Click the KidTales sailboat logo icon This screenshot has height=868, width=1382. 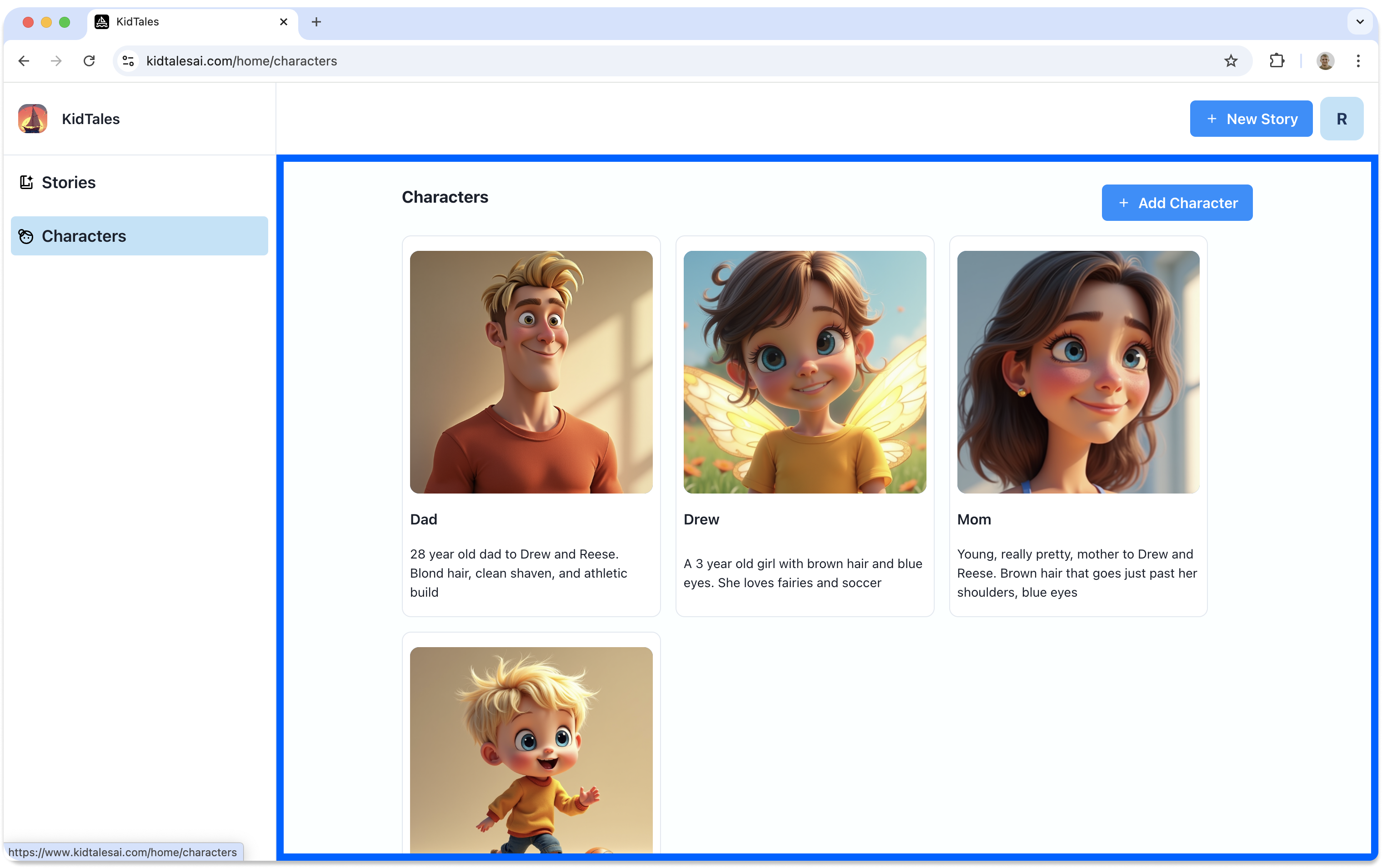click(x=33, y=119)
